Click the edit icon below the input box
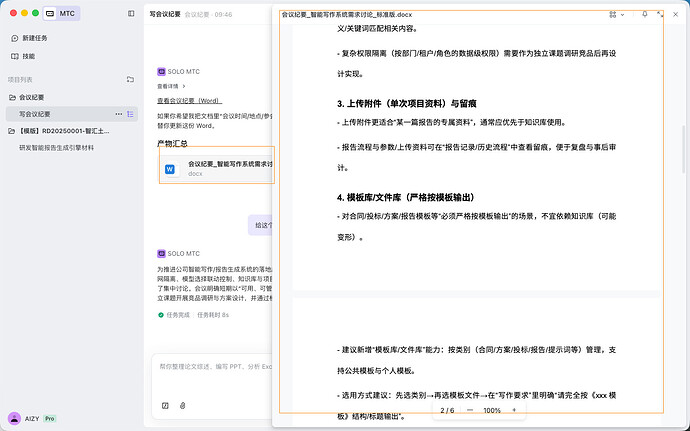The width and height of the screenshot is (690, 431). pos(165,405)
